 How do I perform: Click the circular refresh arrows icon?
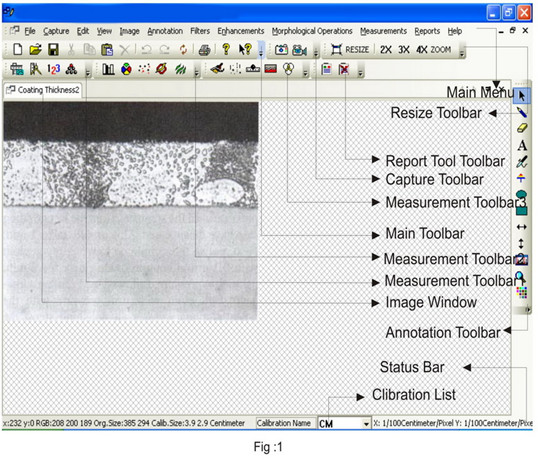click(184, 50)
